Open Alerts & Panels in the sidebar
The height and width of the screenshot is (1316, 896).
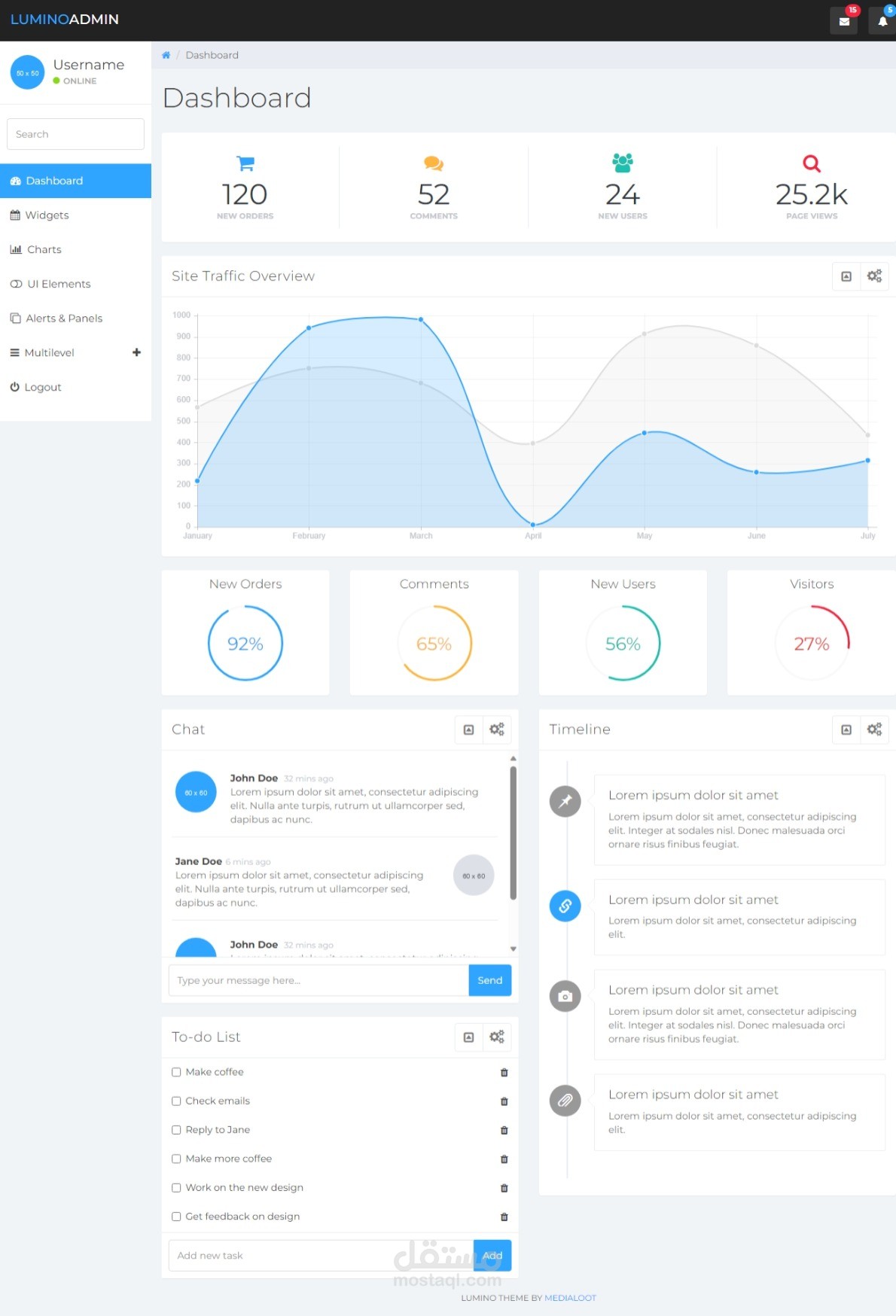75,318
